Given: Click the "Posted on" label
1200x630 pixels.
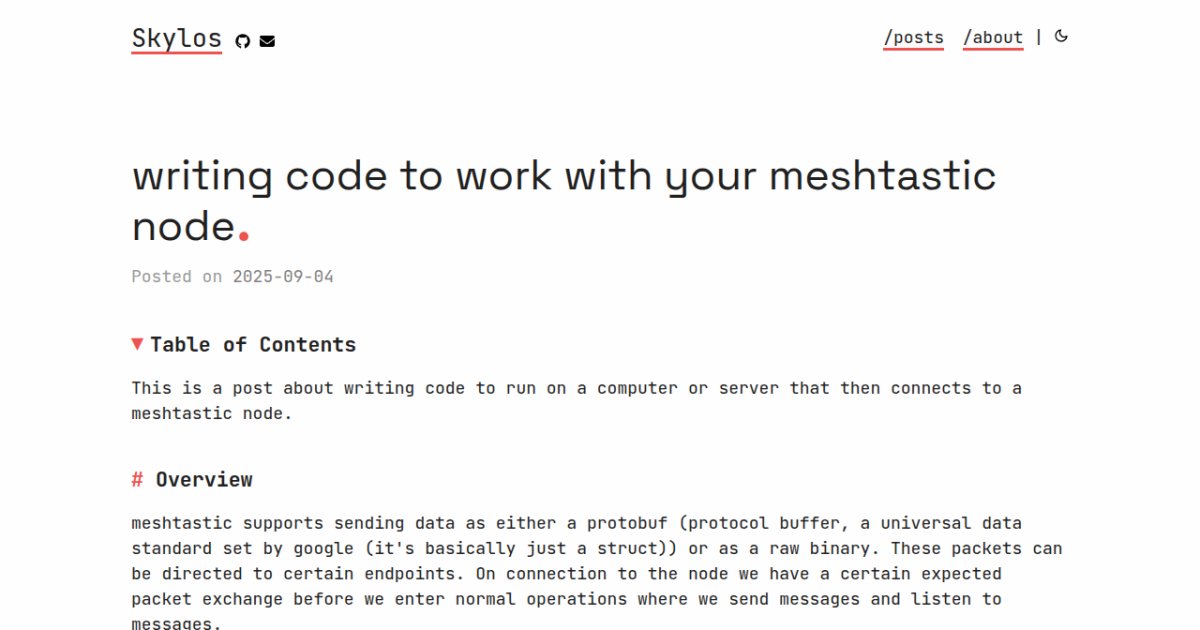Looking at the screenshot, I should tap(177, 277).
